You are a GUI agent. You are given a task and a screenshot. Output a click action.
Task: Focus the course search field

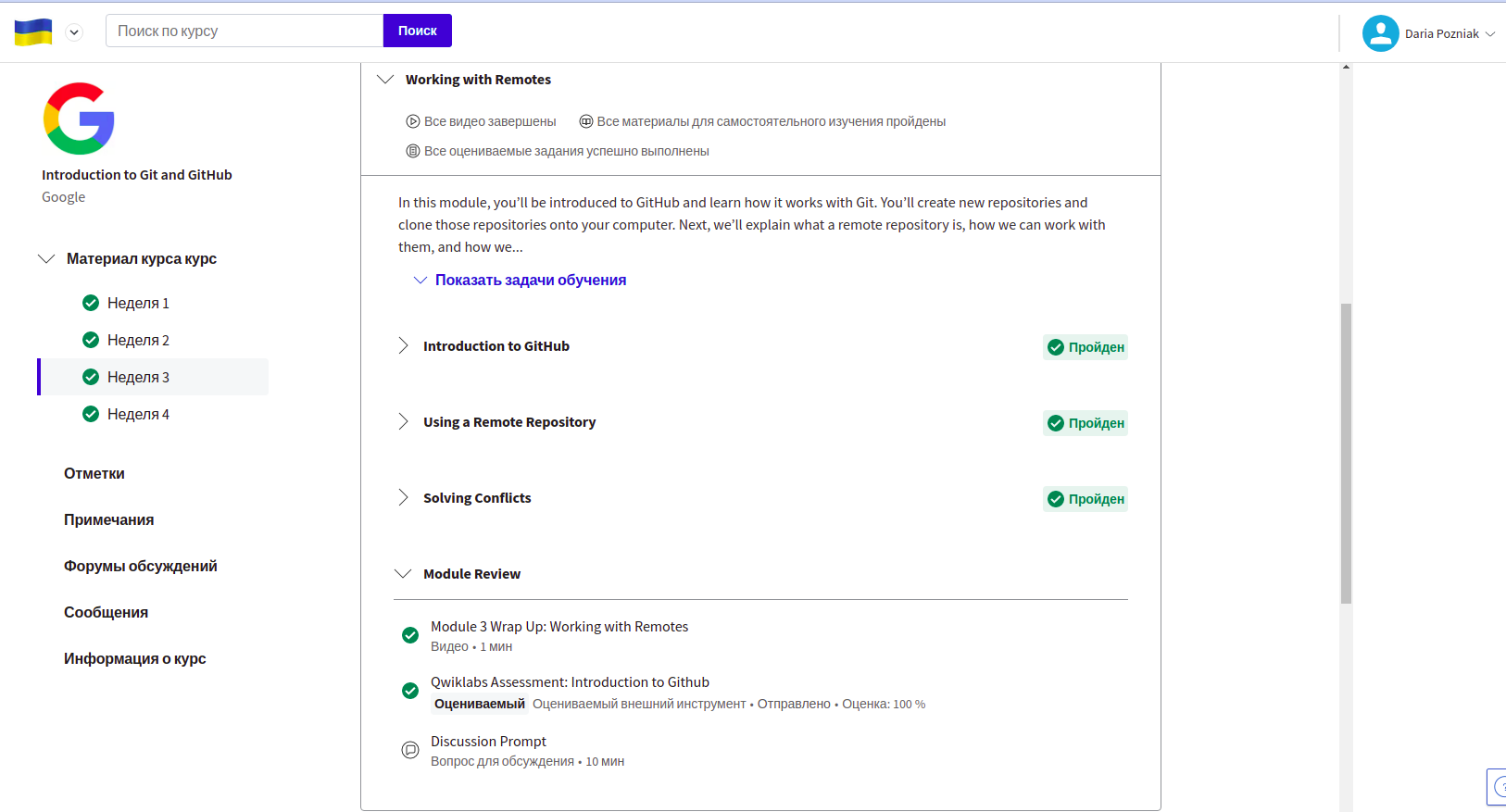[x=245, y=31]
